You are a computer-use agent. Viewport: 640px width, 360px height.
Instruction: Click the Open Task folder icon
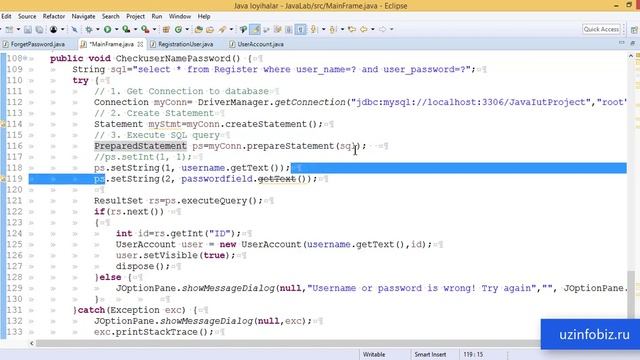tap(210, 29)
